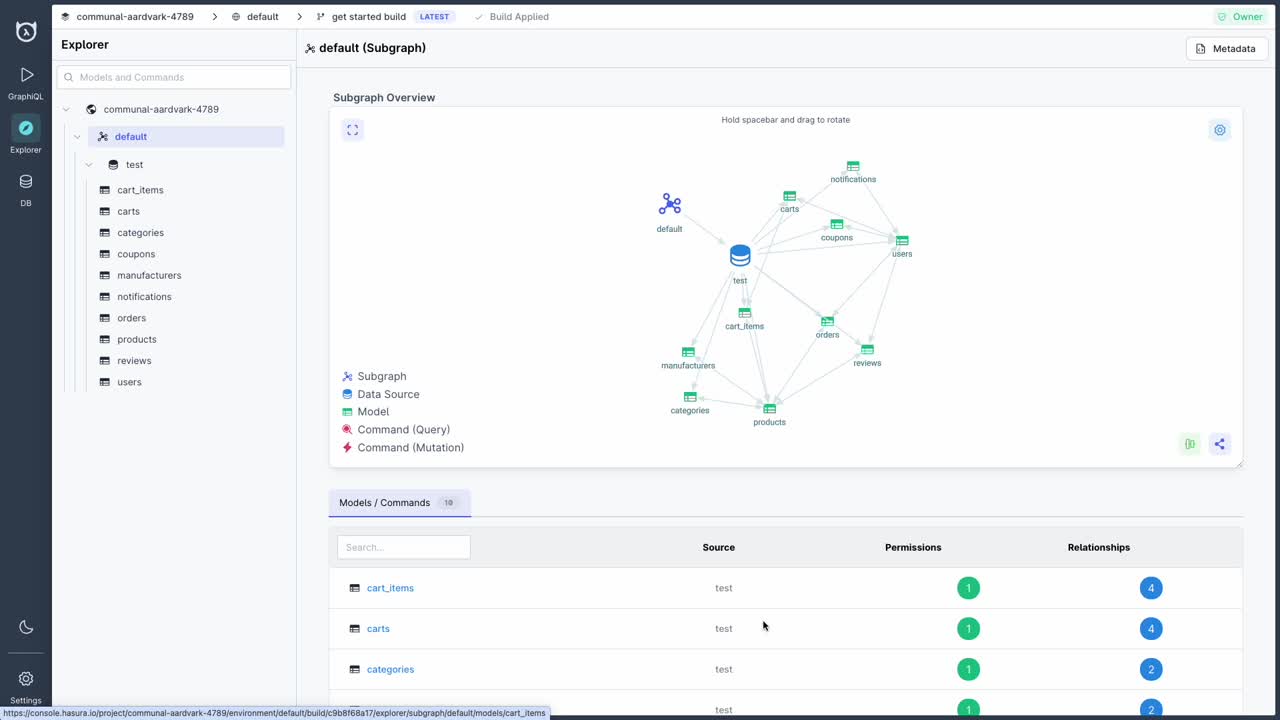Image resolution: width=1280 pixels, height=720 pixels.
Task: Click the Source column header
Action: pos(719,547)
